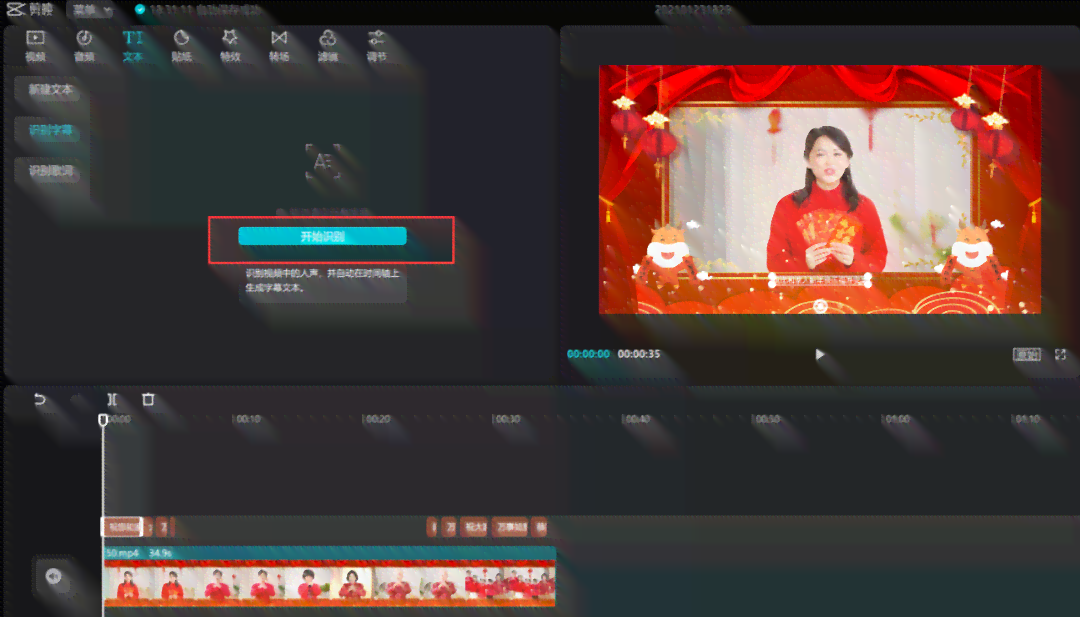This screenshot has height=617, width=1080.
Task: Select 识别字幕 in the sidebar
Action: [50, 130]
